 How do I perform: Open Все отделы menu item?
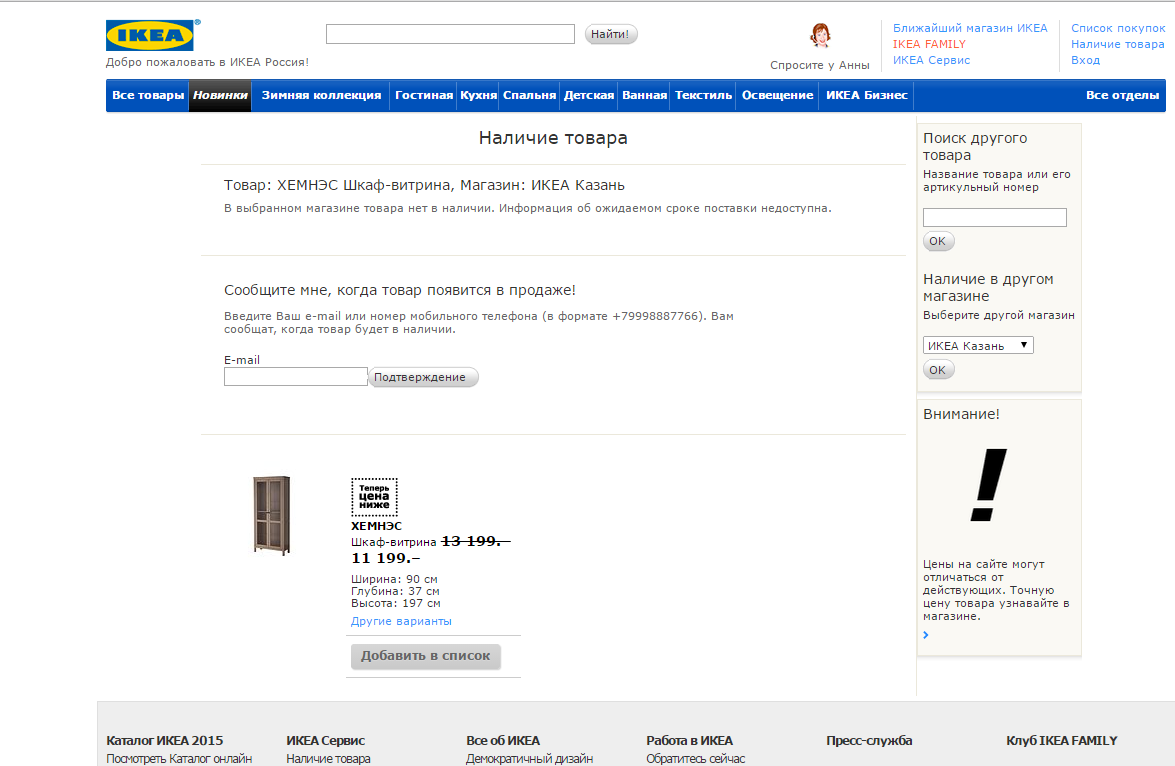click(1122, 95)
